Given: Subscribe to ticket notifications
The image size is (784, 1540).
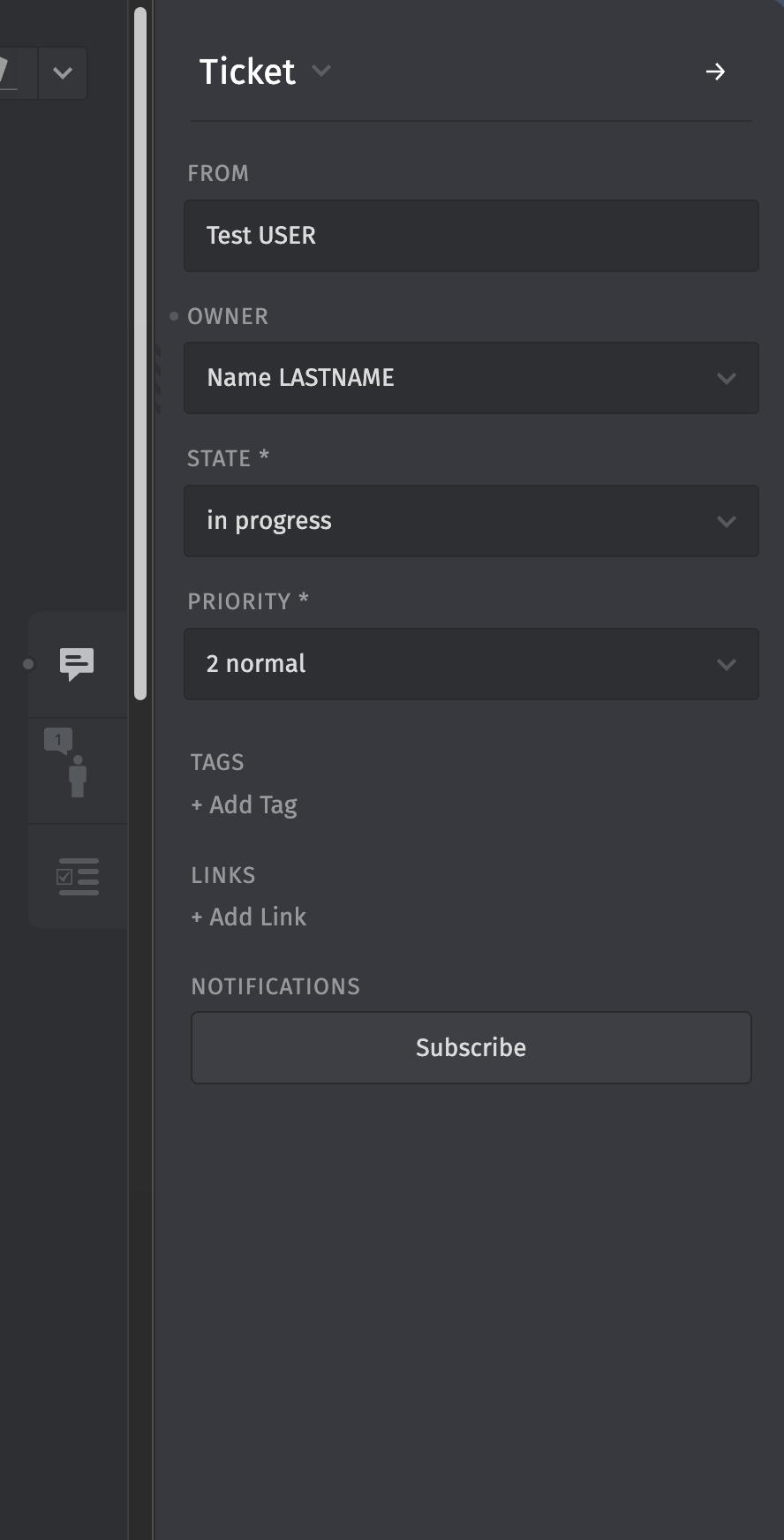Looking at the screenshot, I should [471, 1047].
